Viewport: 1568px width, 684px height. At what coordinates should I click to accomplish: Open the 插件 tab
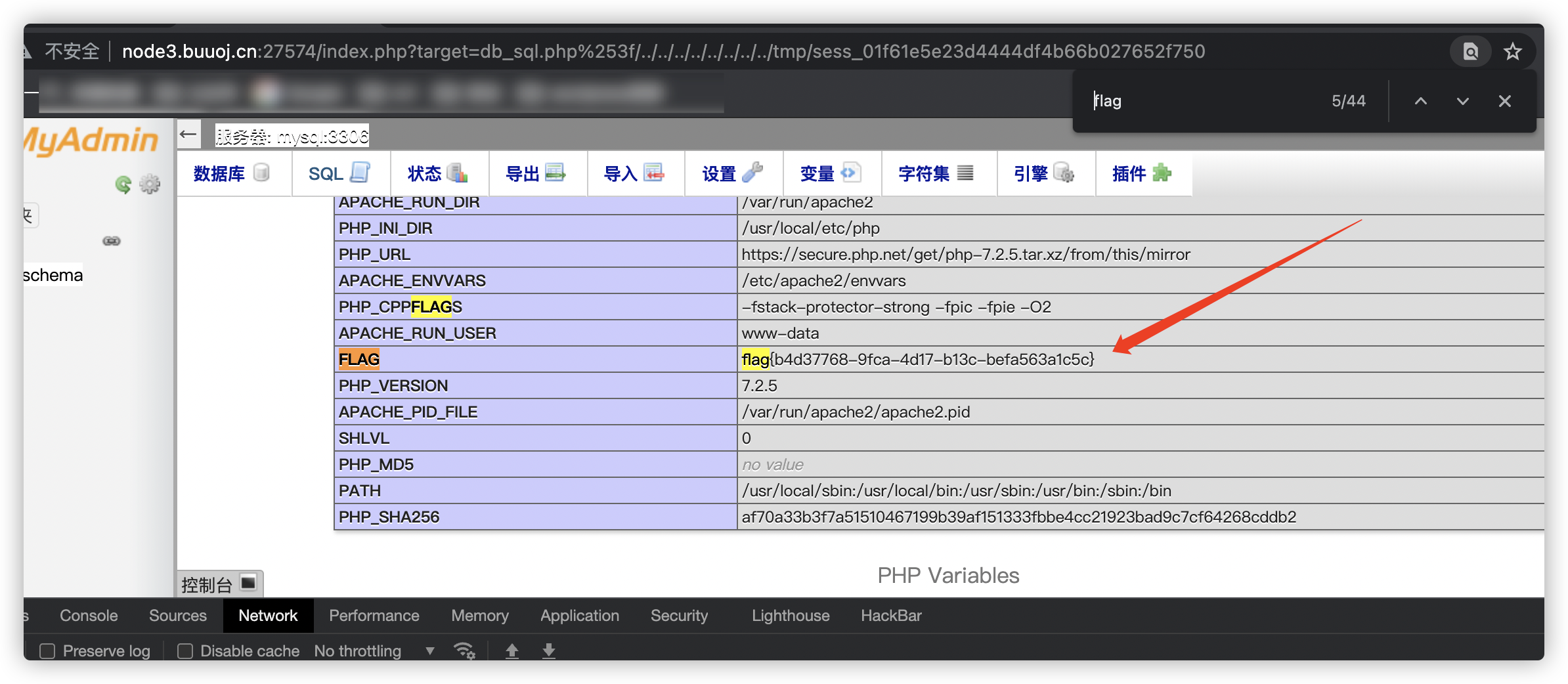tap(1143, 173)
